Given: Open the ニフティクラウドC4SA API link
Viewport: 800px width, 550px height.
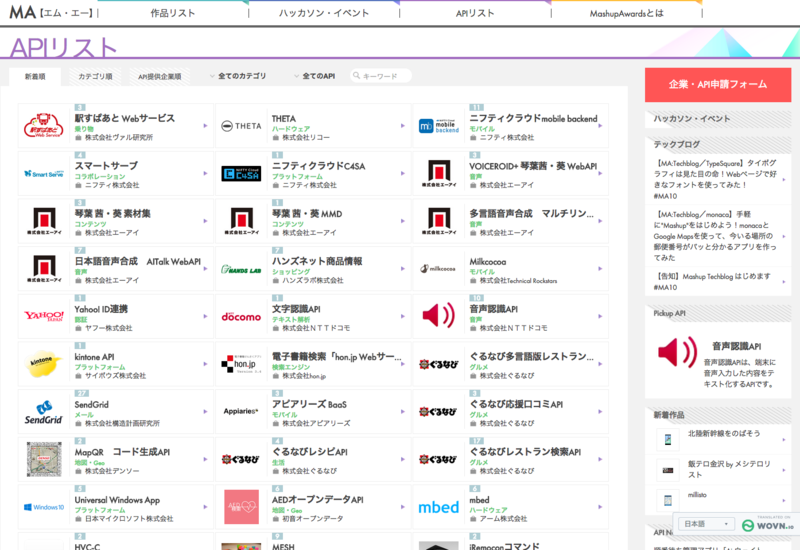Looking at the screenshot, I should pos(318,166).
